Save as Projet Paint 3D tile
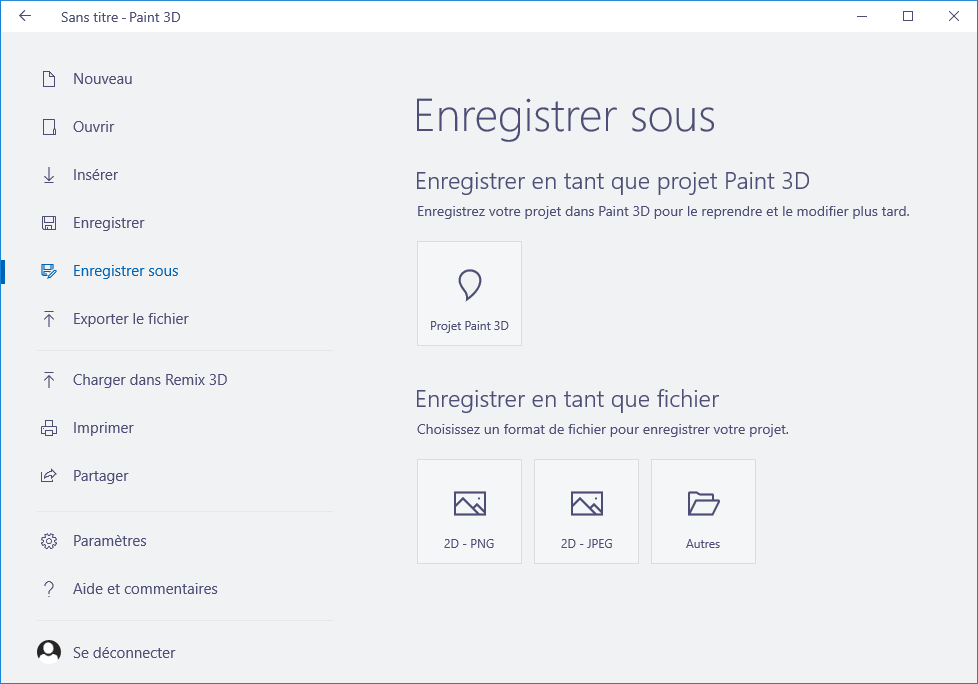978x684 pixels. point(469,294)
